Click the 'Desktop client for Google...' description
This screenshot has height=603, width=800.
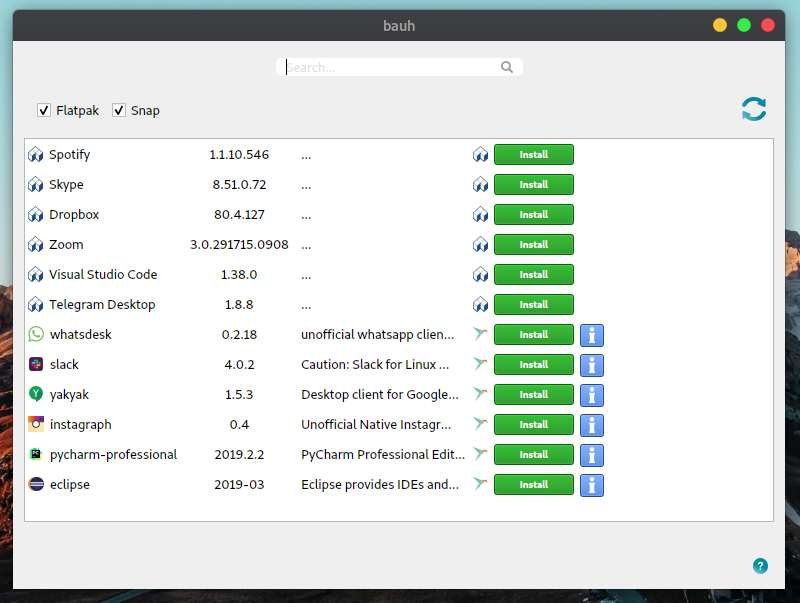pos(380,395)
